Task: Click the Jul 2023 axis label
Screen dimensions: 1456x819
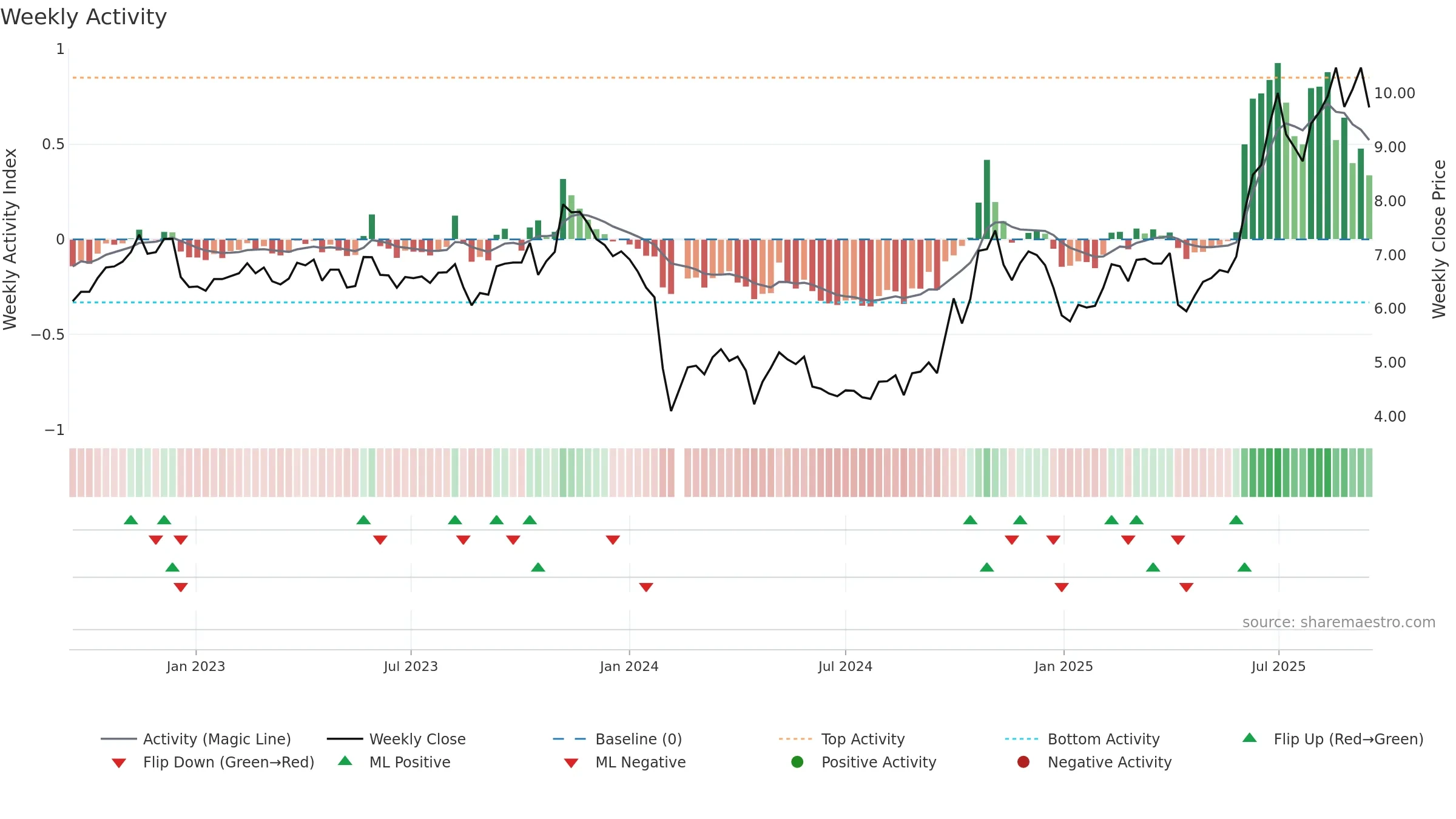Action: [411, 666]
